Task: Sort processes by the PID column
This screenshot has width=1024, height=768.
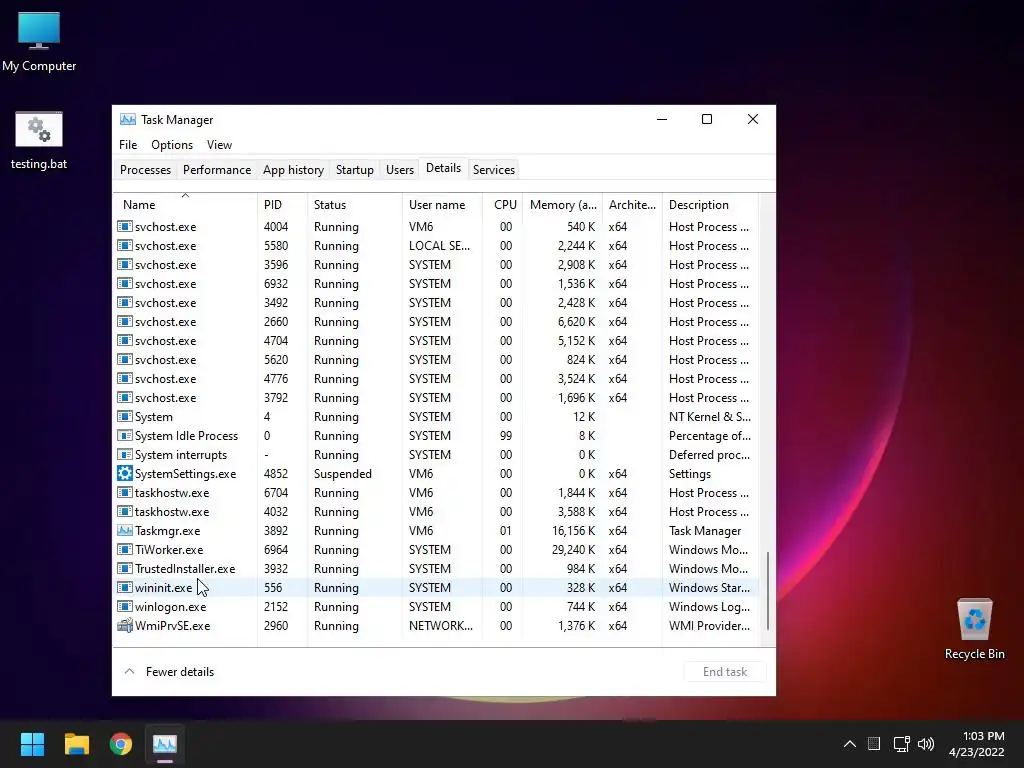Action: (x=282, y=204)
